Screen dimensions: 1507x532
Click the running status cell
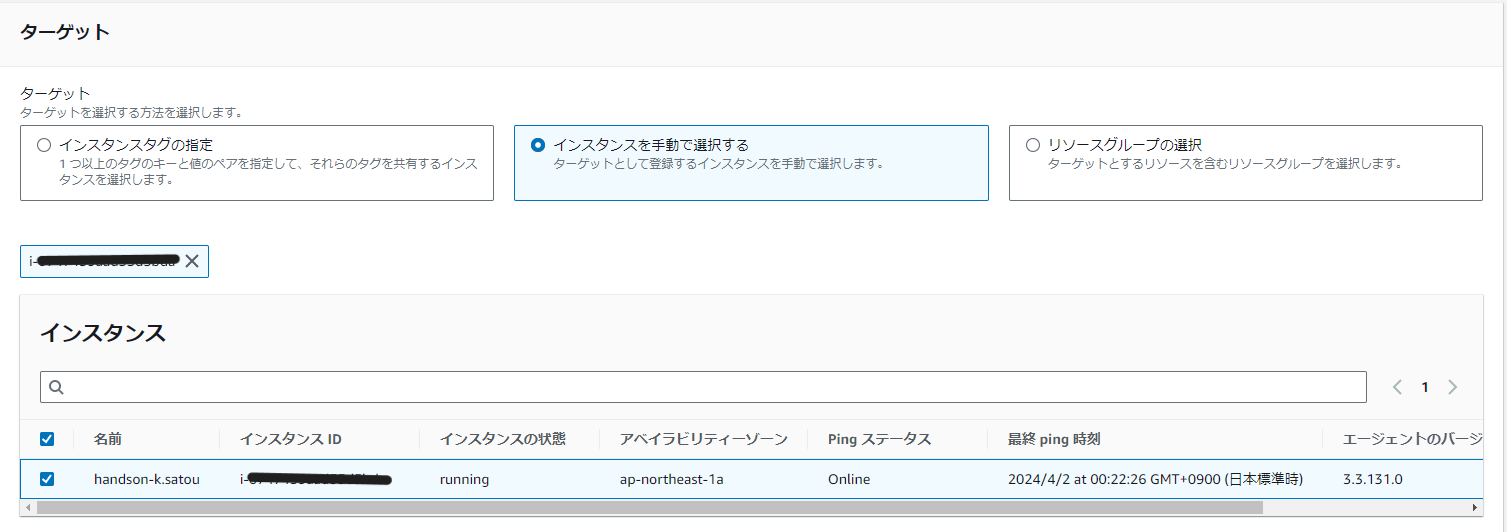coord(465,479)
